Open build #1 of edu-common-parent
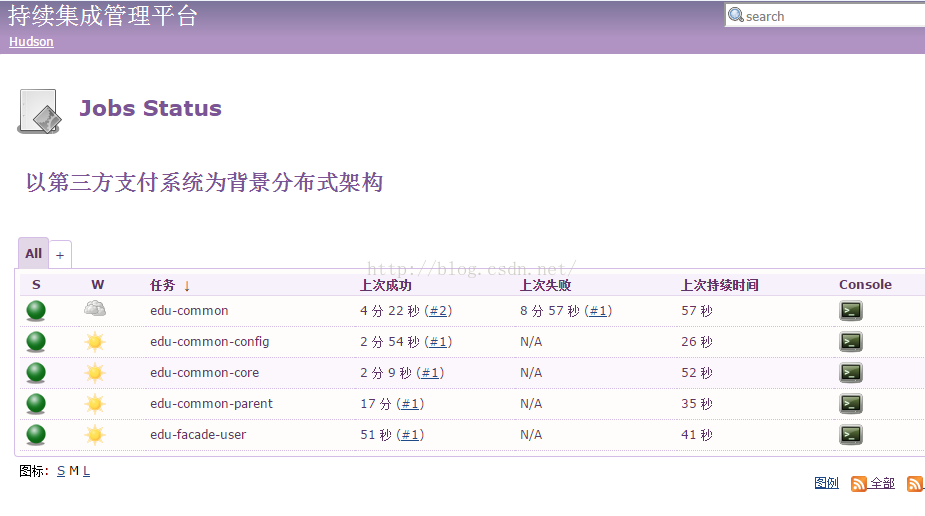925x516 pixels. click(x=410, y=404)
